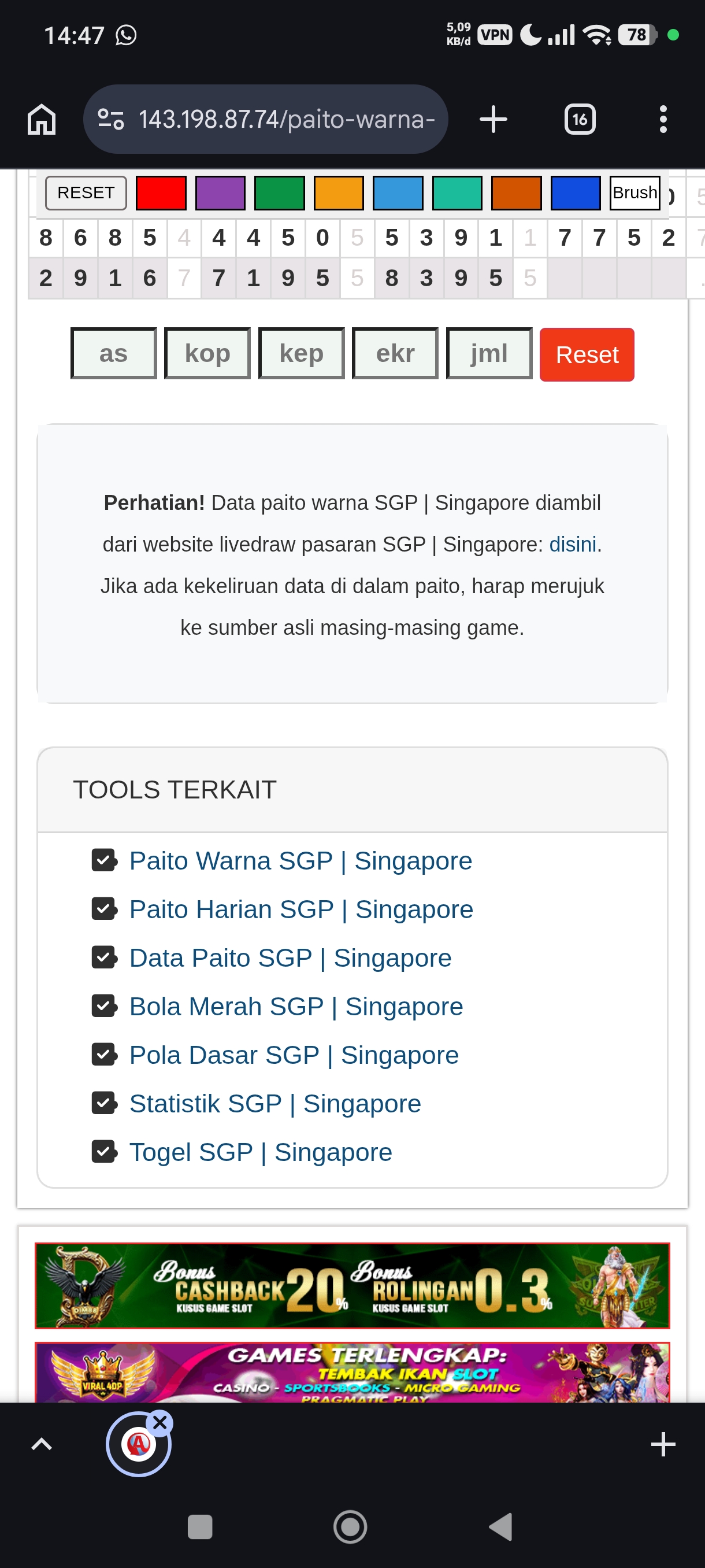Tap the Android recent apps square
Screen dimensions: 705x1568
point(199,1526)
